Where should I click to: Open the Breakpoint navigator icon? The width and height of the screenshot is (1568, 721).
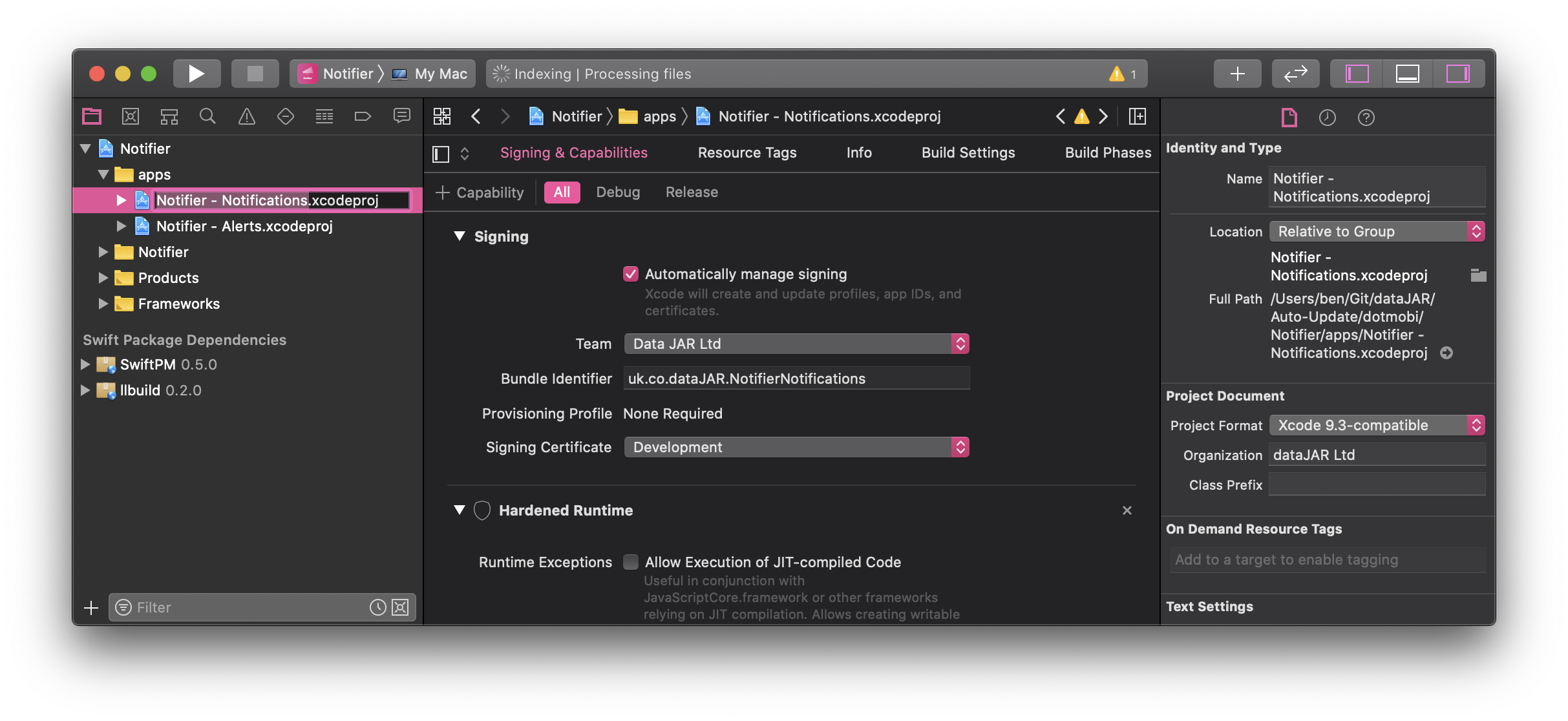(363, 116)
